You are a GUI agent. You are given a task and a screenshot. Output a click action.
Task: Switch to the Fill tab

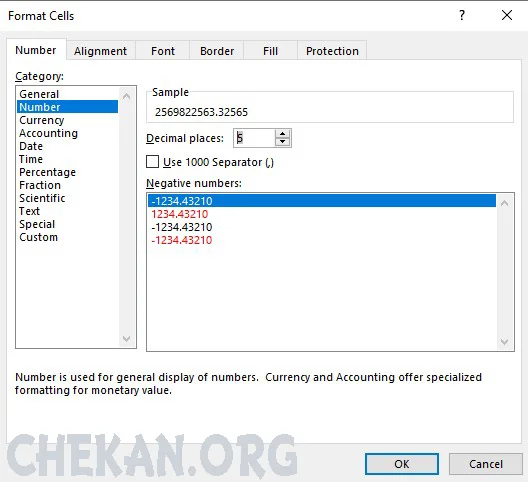pos(270,51)
